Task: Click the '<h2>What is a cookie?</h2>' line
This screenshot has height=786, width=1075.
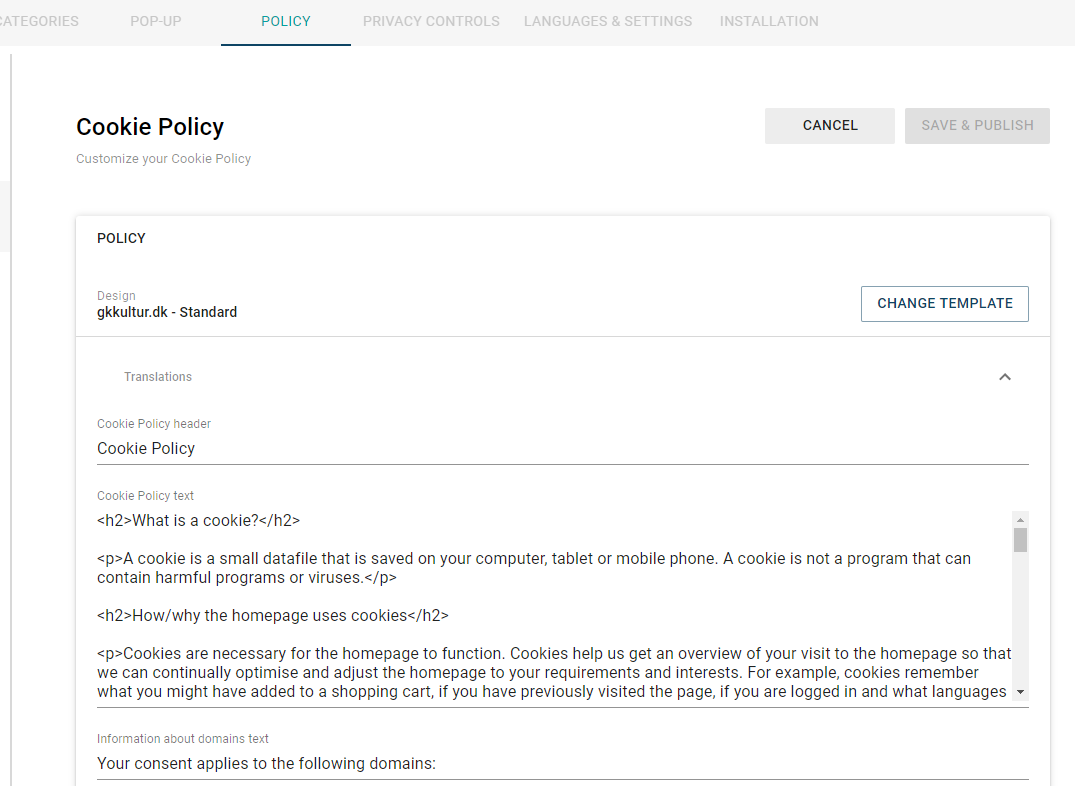Action: pos(198,521)
